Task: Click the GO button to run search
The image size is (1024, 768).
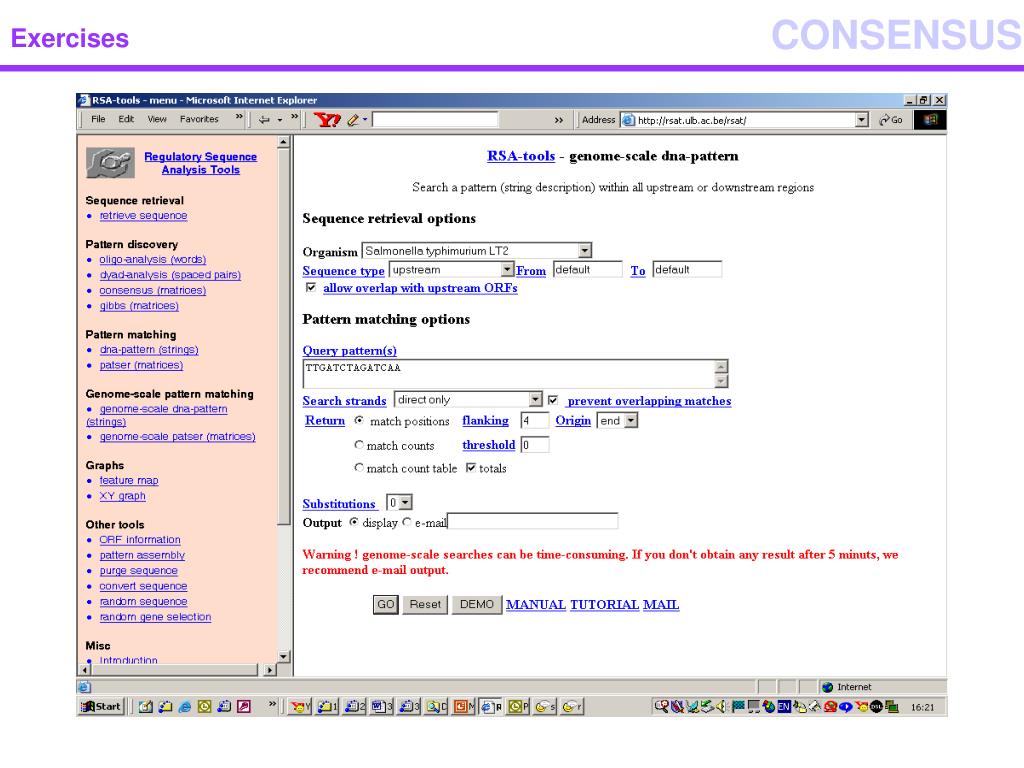Action: coord(385,604)
